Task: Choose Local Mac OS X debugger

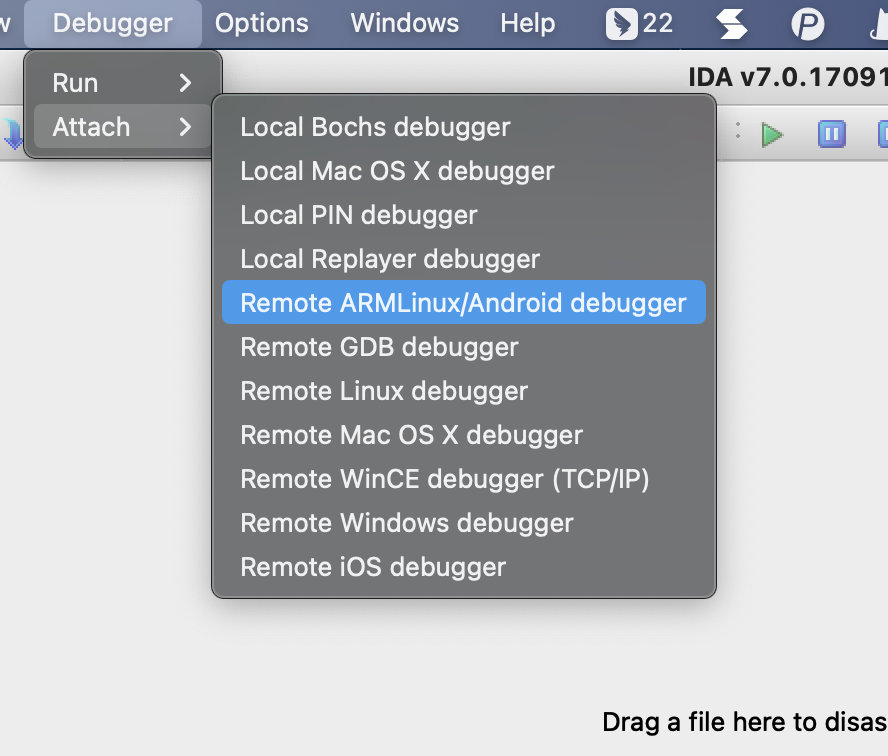Action: [x=397, y=171]
